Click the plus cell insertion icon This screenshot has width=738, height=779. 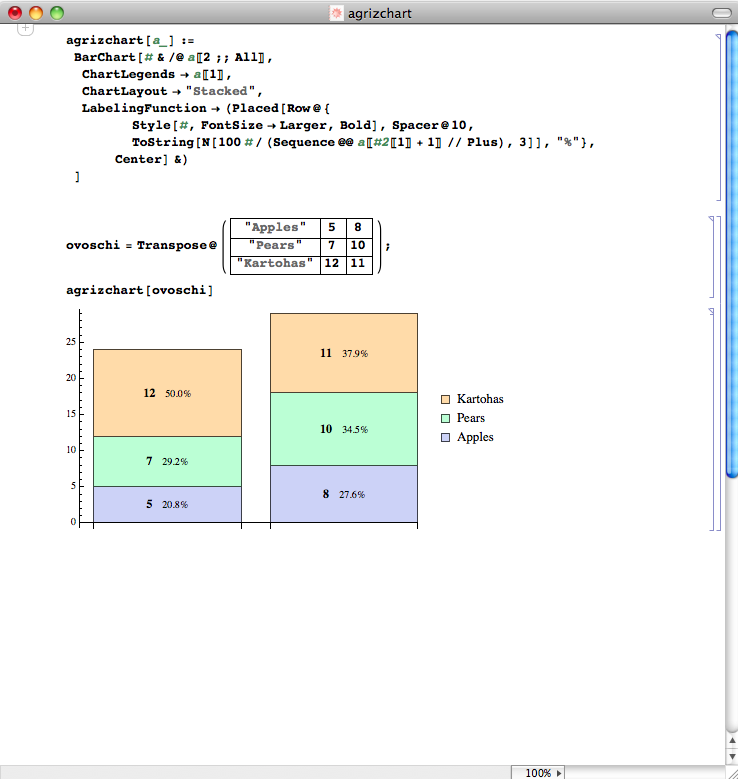pos(26,32)
